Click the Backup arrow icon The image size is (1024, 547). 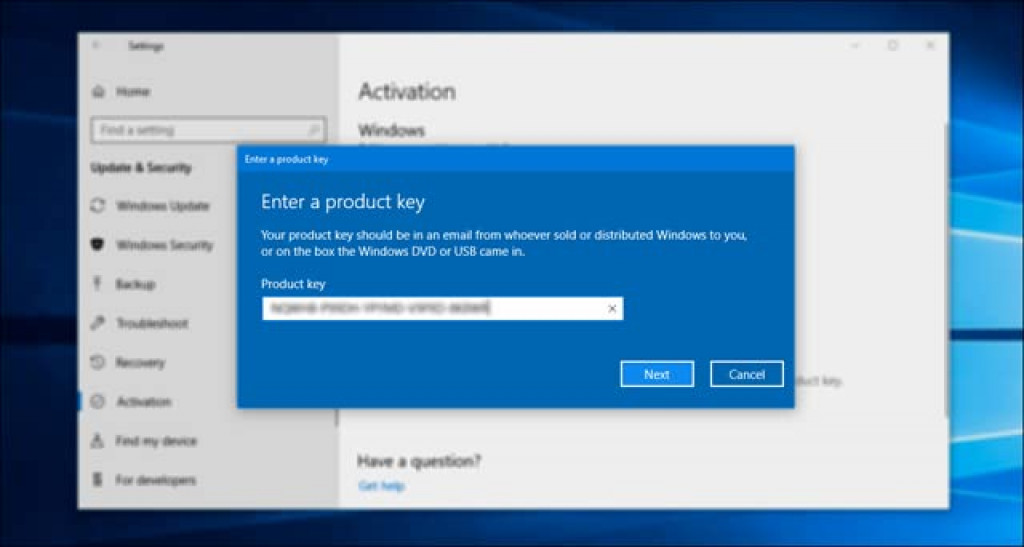coord(98,284)
